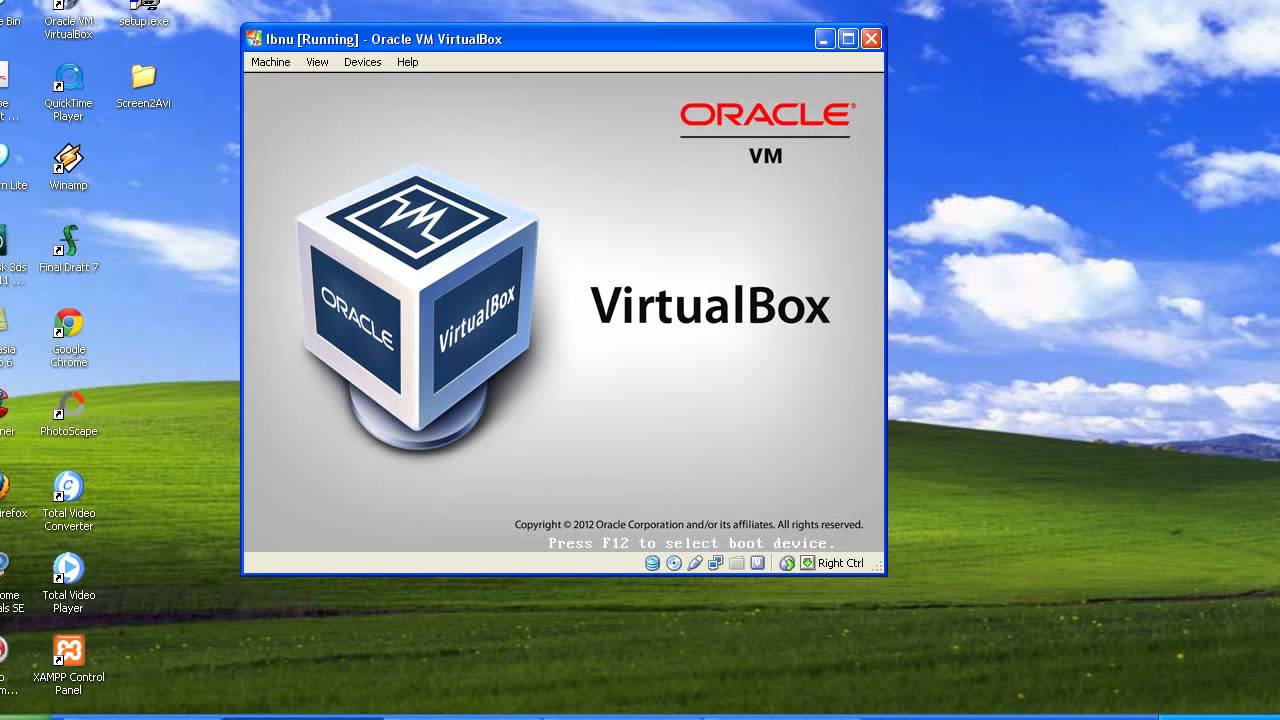Image resolution: width=1280 pixels, height=720 pixels.
Task: Close the Ibnu VirtualBox window
Action: pos(871,39)
